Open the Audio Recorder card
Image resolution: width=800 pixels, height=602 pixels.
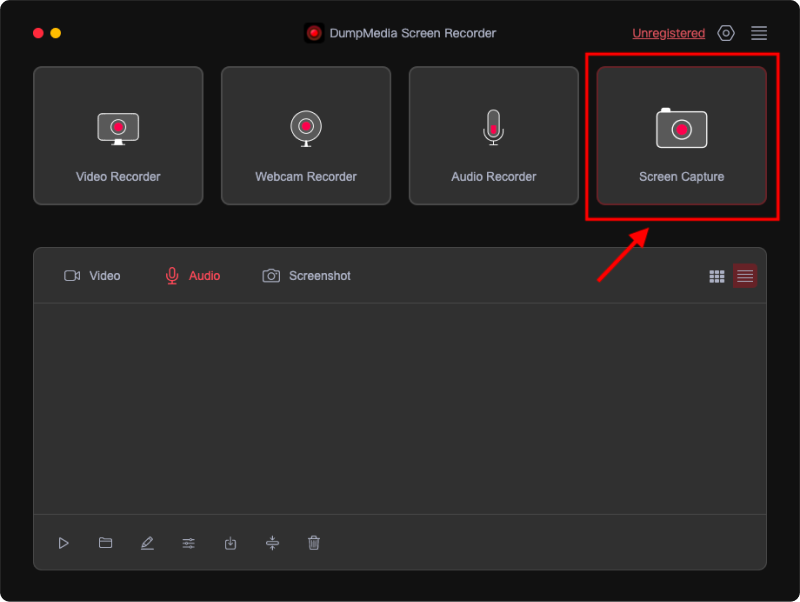pos(493,136)
